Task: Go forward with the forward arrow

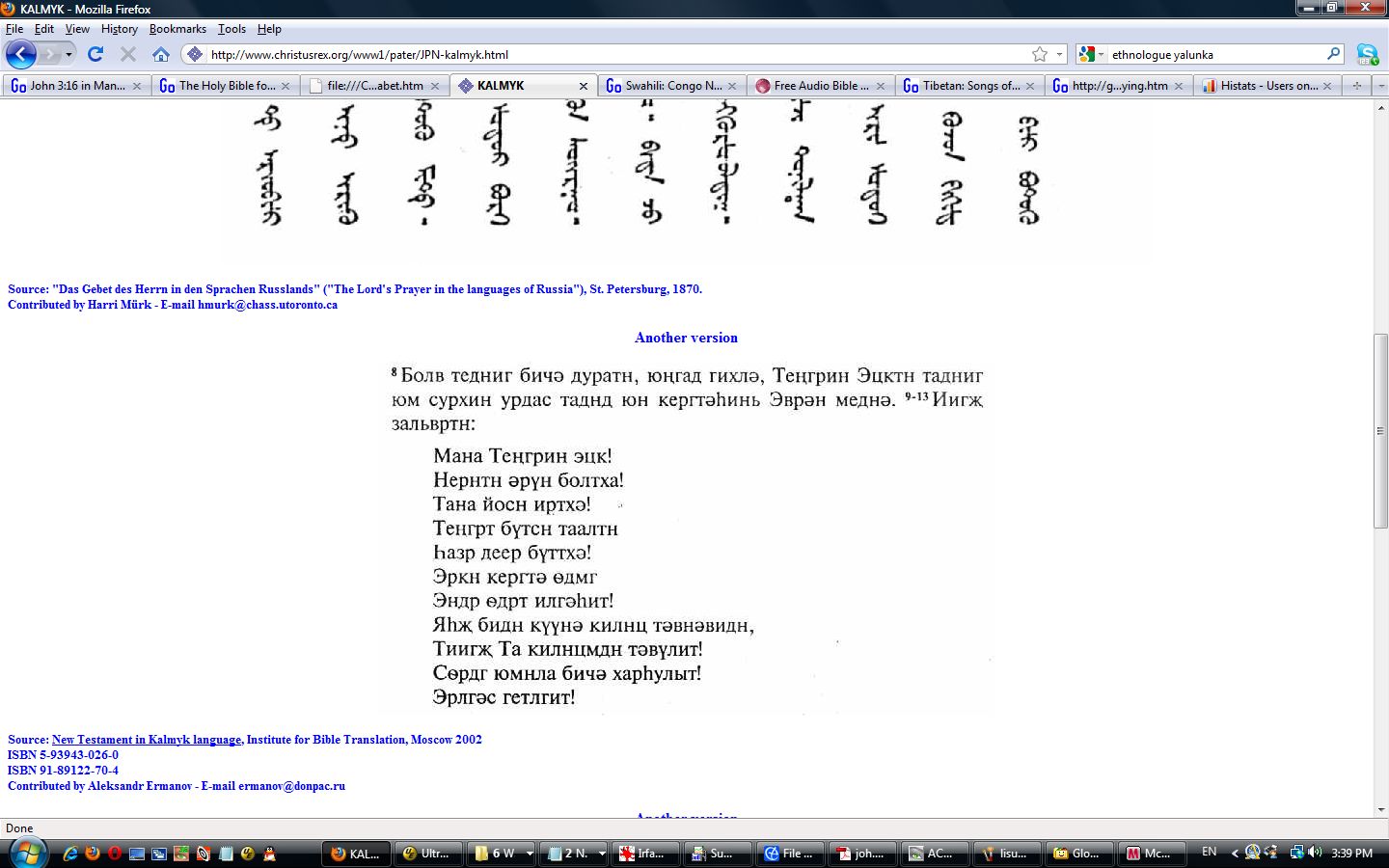Action: [x=50, y=54]
